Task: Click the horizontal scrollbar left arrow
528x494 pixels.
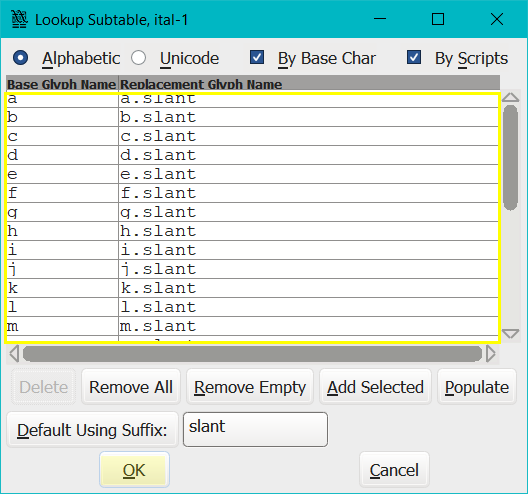Action: (14, 354)
